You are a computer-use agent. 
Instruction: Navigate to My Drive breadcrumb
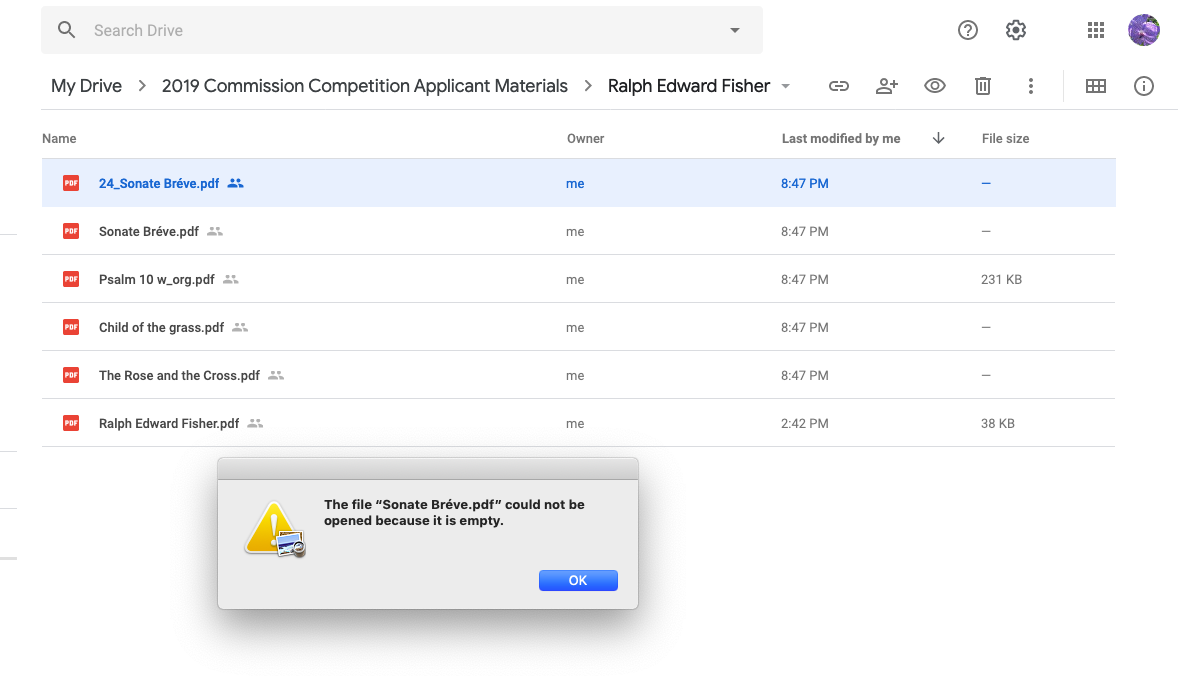86,86
